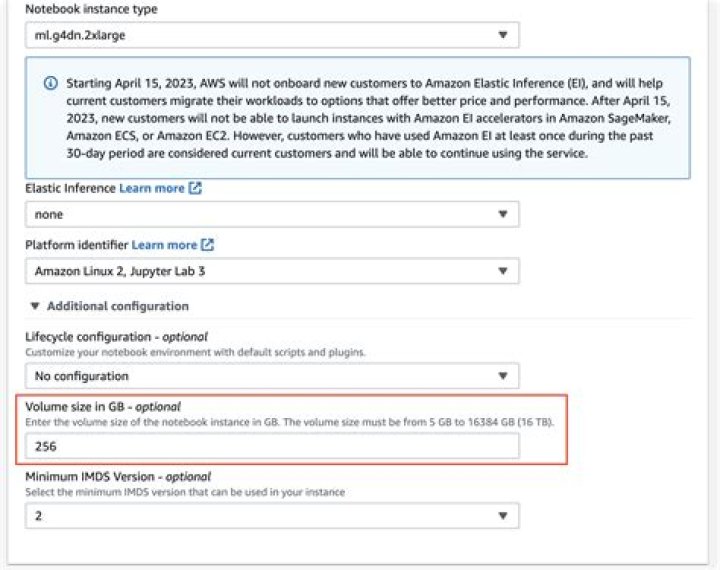Open Learn more link for Platform identifier
The height and width of the screenshot is (570, 720).
(x=164, y=245)
